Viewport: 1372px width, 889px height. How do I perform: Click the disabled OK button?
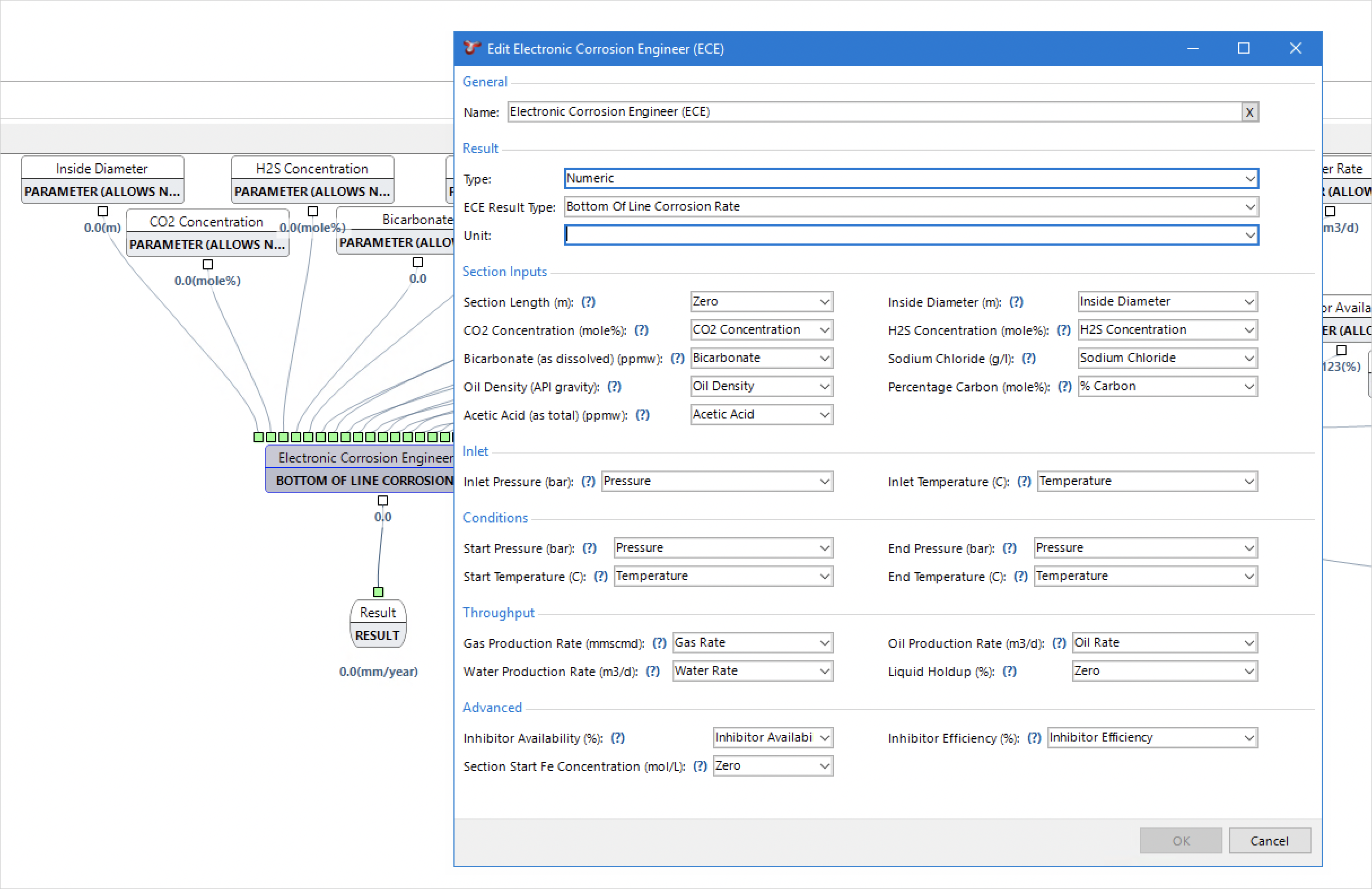coord(1181,840)
